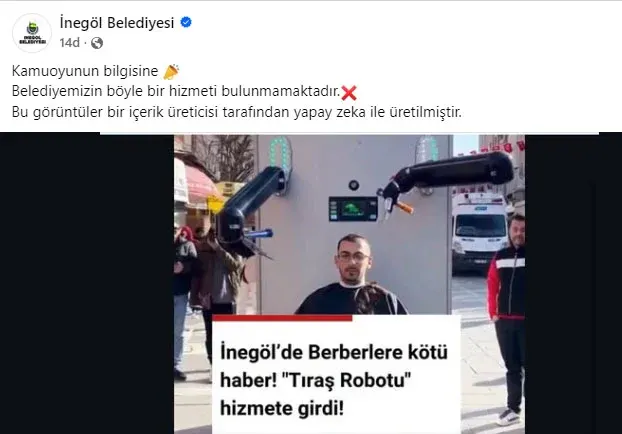
Task: Click the party popper emoji
Action: pos(171,72)
